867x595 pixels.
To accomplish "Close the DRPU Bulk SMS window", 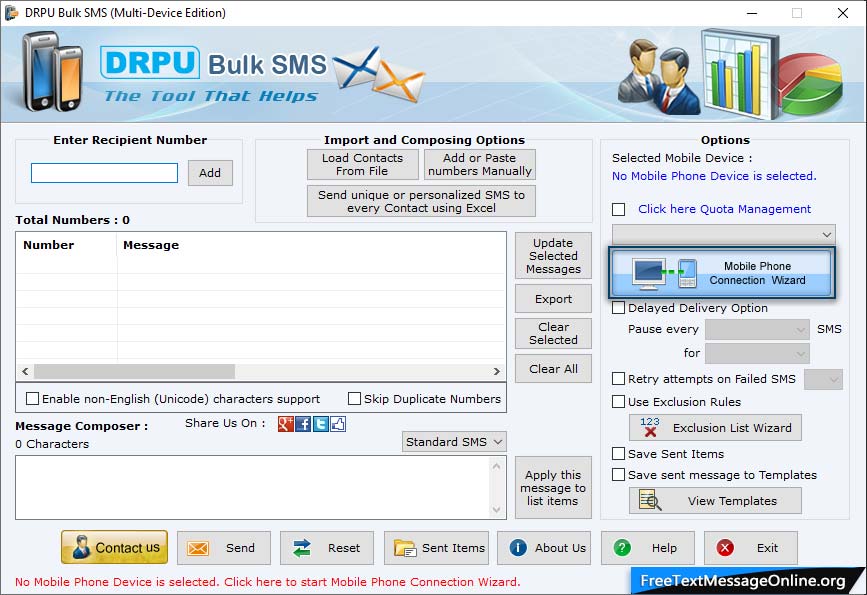I will tap(843, 13).
